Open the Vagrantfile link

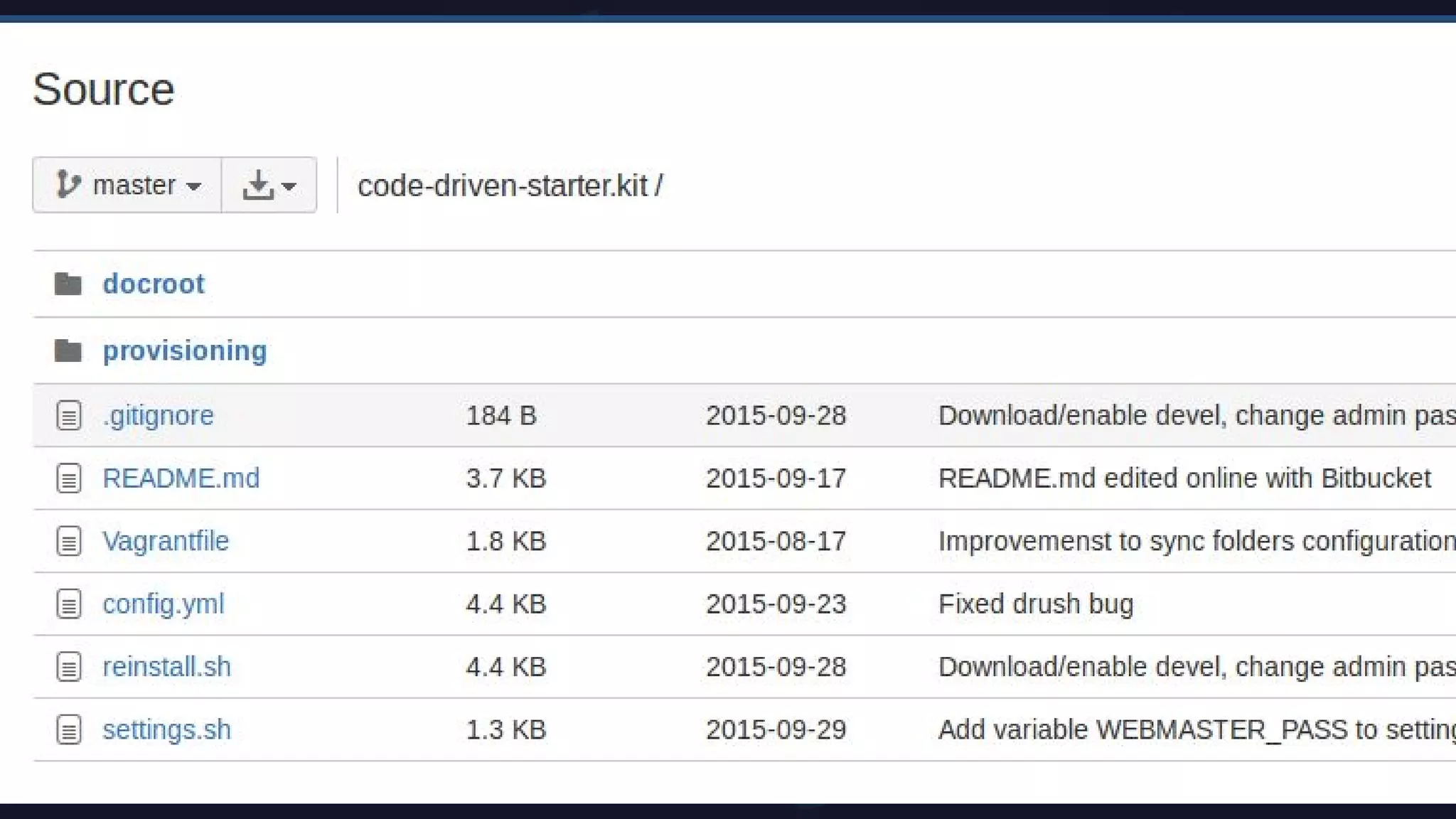(x=166, y=541)
